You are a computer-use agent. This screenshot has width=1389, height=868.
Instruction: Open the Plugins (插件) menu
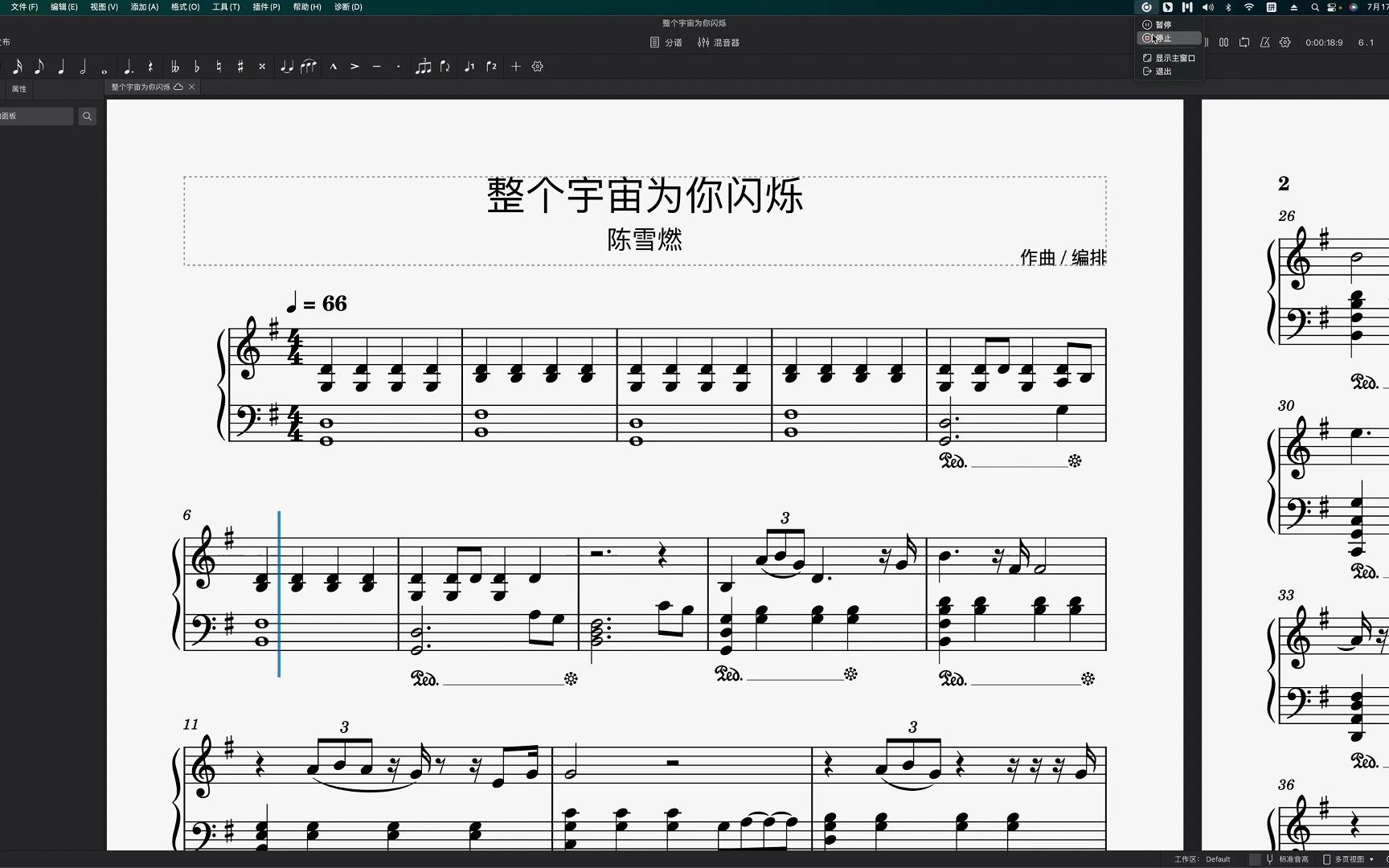[266, 6]
